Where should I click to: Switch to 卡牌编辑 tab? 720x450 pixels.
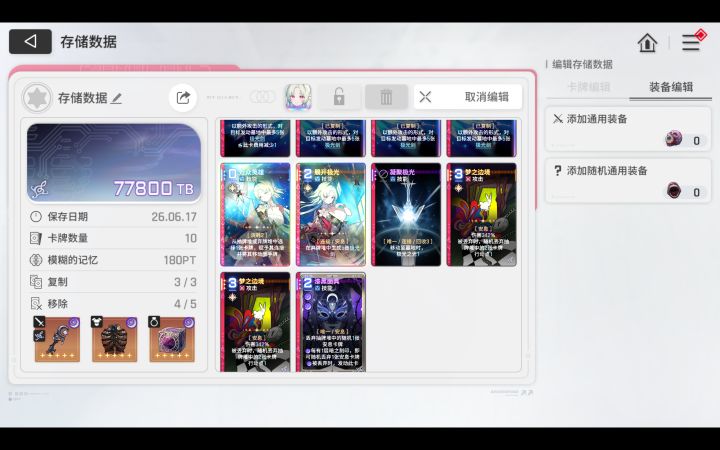tap(588, 87)
